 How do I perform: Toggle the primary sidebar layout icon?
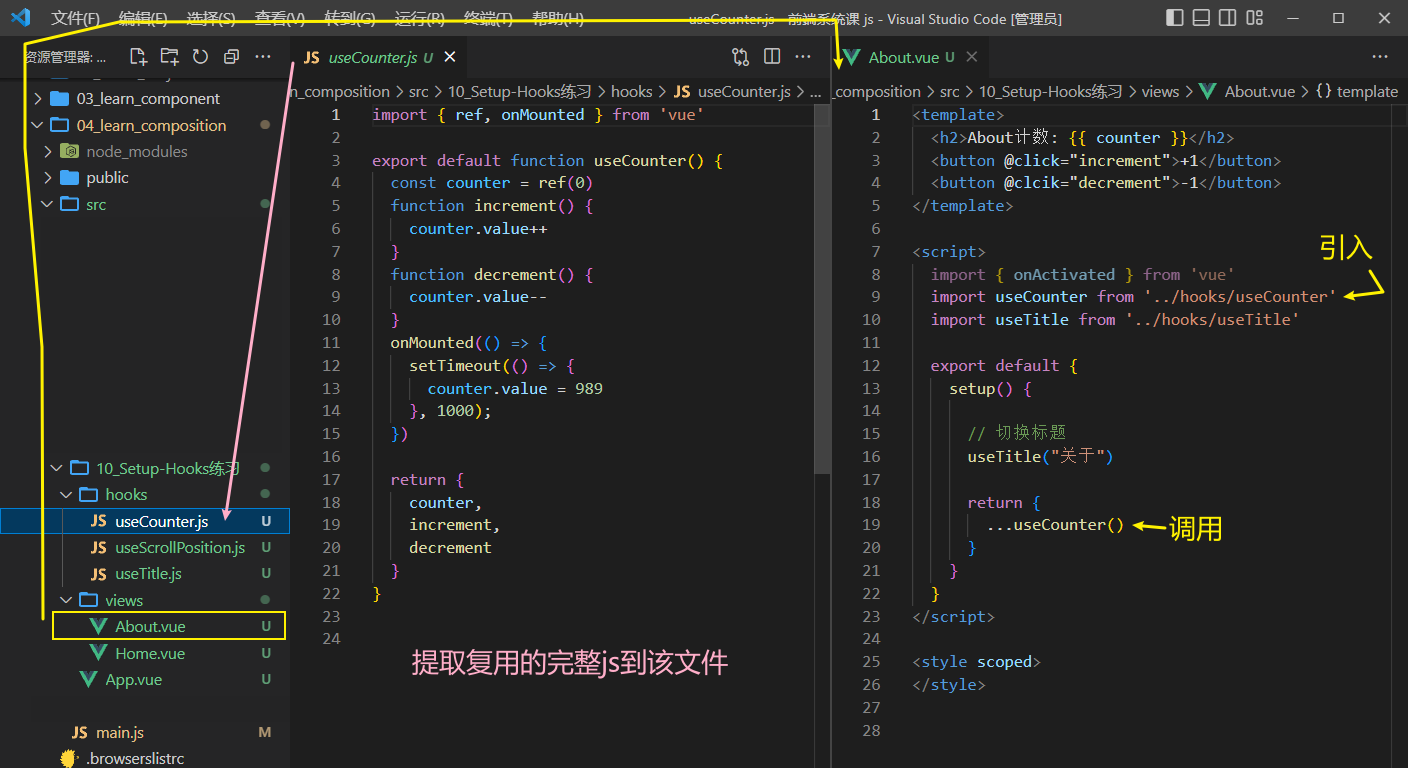click(x=1175, y=18)
